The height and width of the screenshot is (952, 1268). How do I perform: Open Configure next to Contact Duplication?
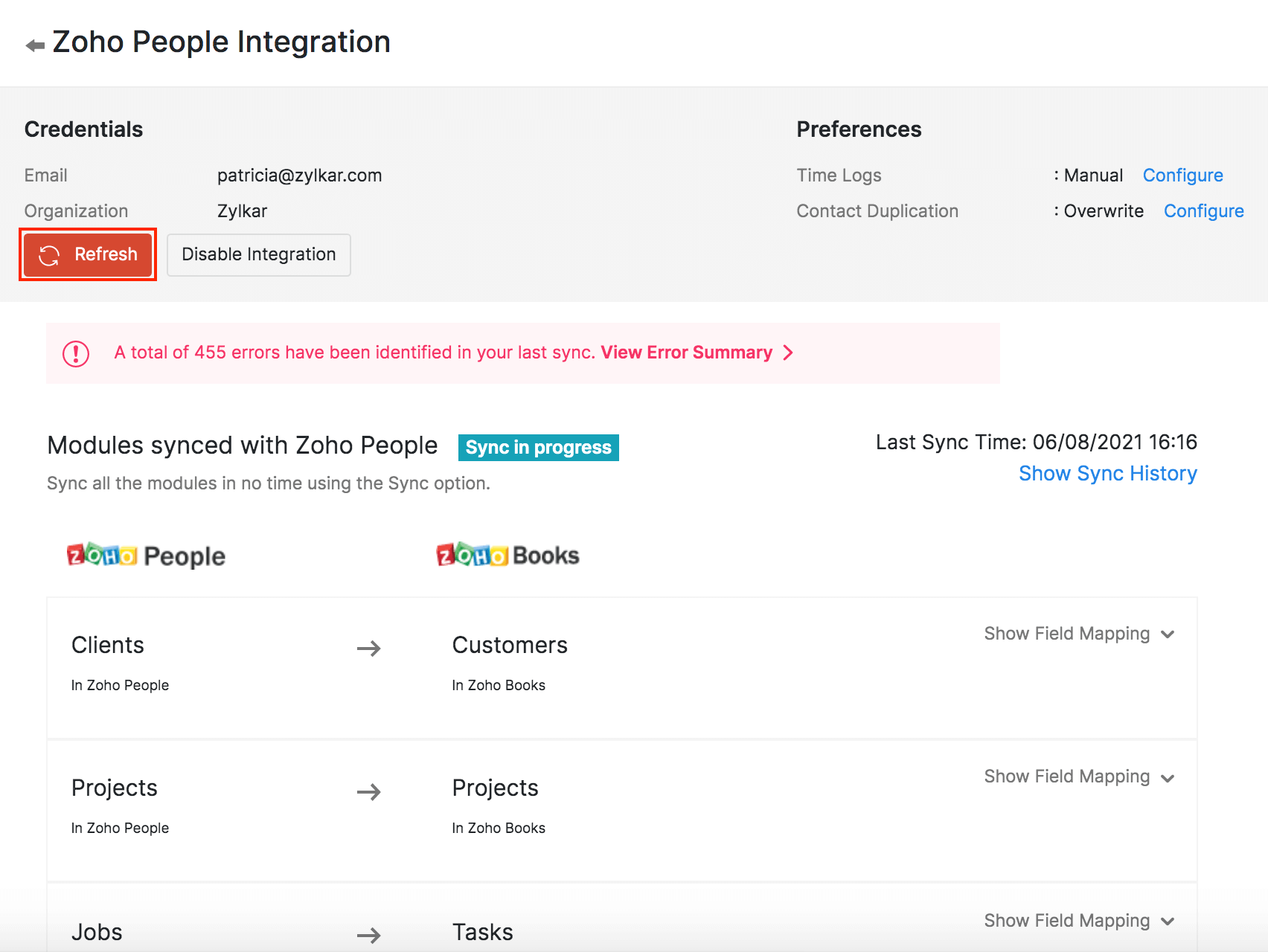point(1203,210)
